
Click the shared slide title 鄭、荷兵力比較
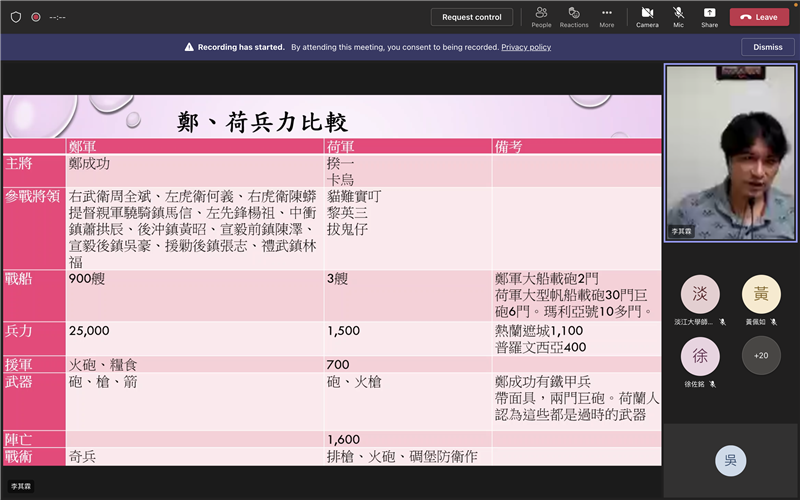[262, 122]
